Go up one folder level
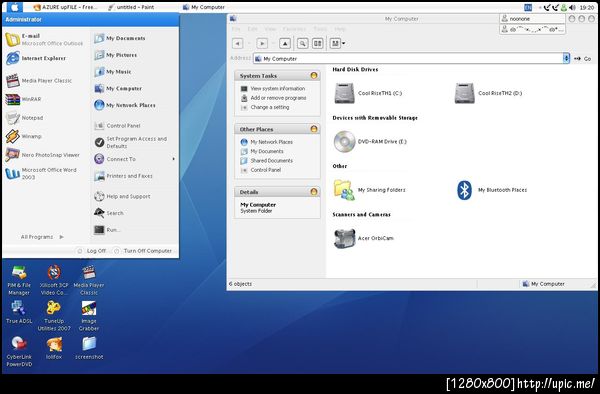This screenshot has height=394, width=600. click(x=285, y=44)
